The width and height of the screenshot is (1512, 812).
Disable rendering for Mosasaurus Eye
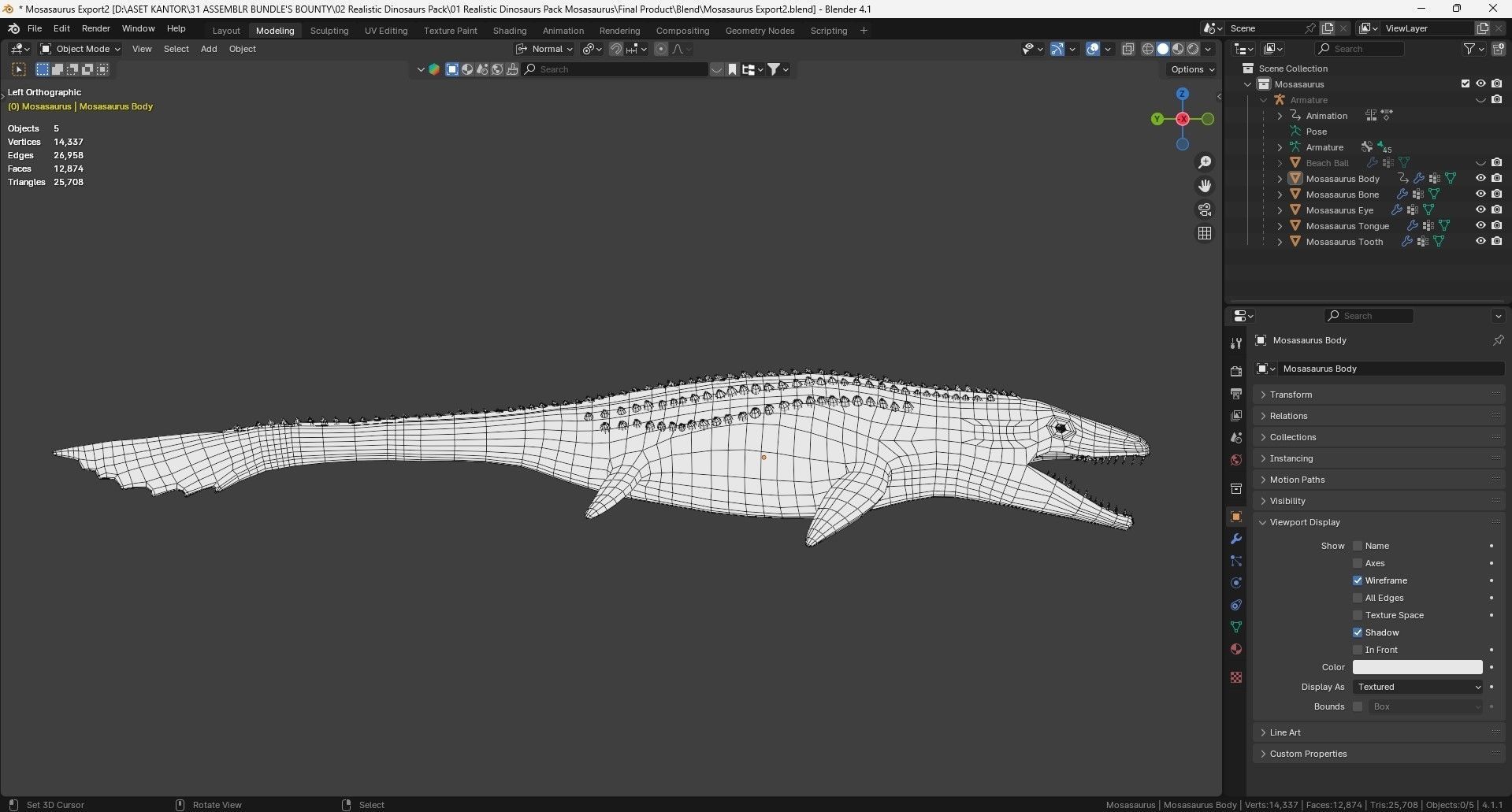(x=1496, y=210)
